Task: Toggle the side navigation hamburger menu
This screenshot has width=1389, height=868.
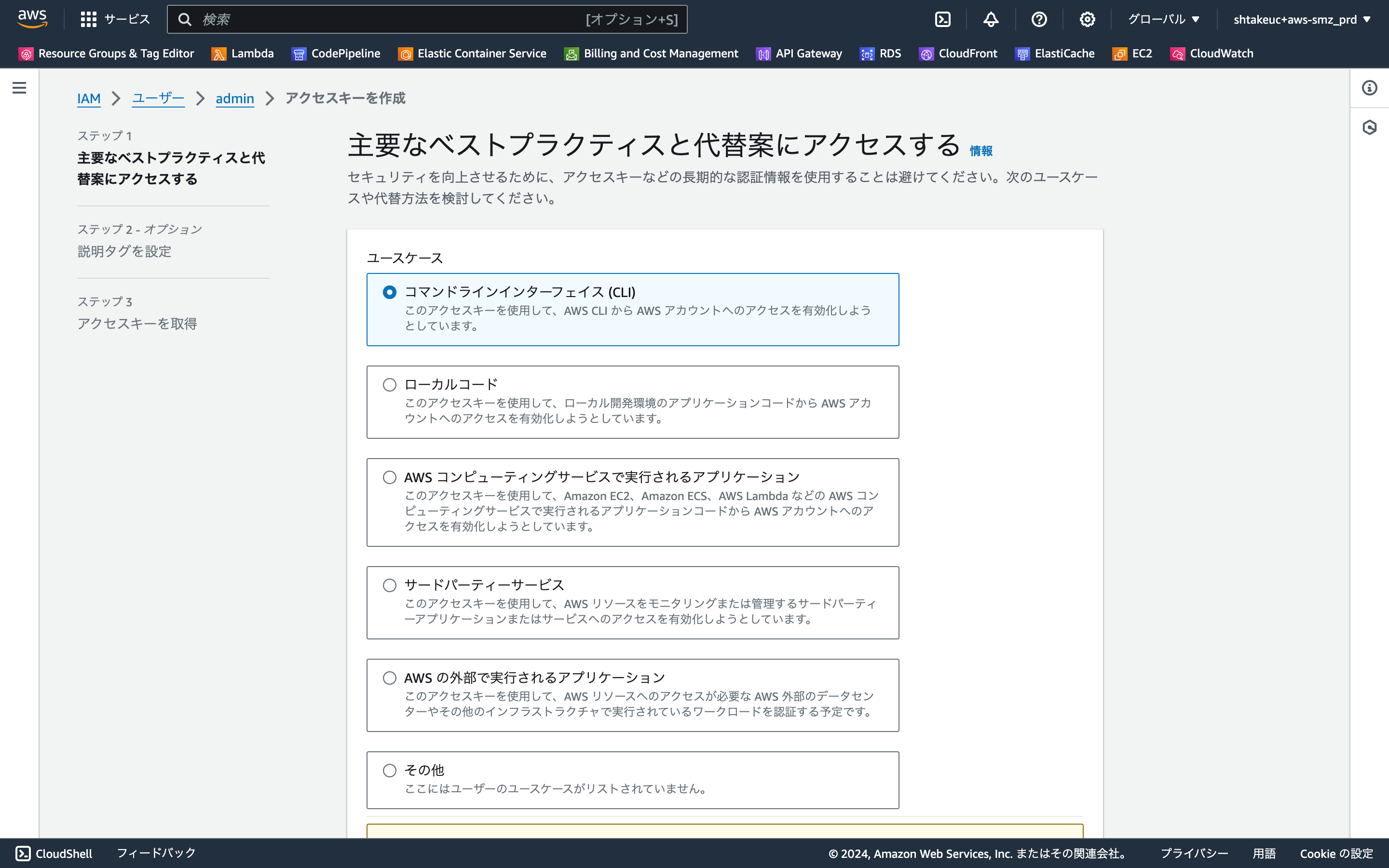Action: tap(19, 87)
